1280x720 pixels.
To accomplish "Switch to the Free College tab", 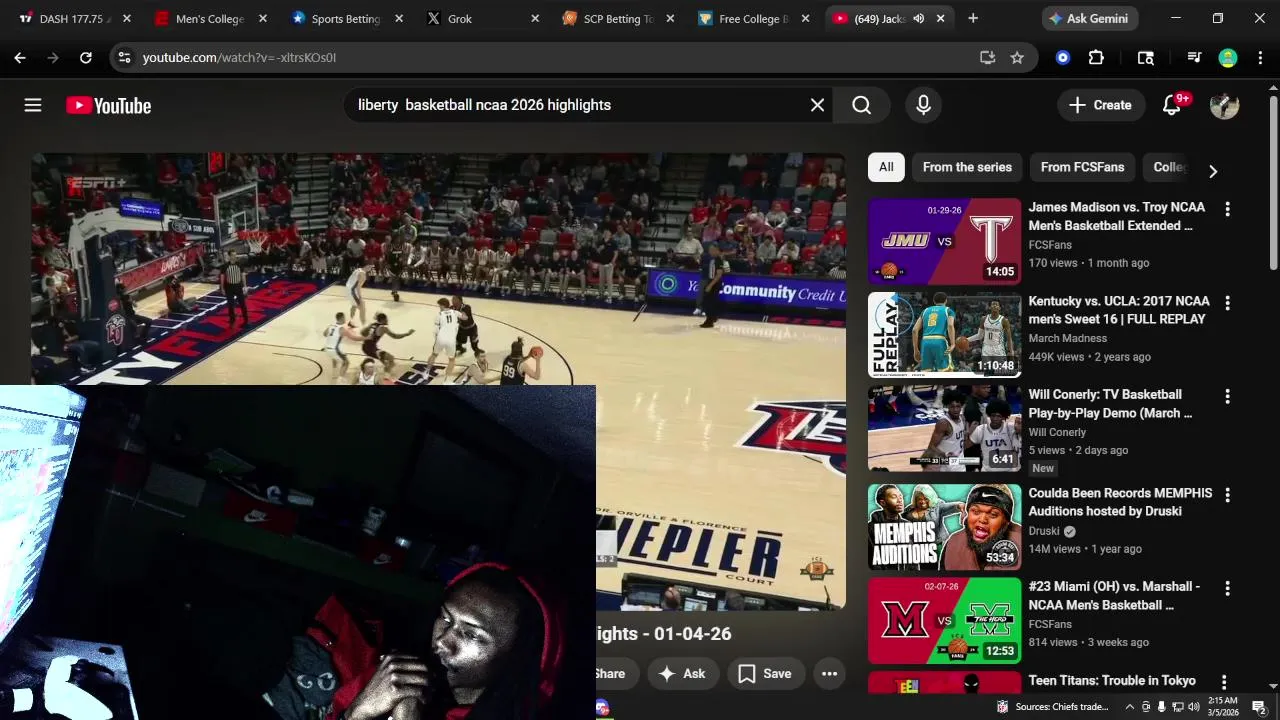I will click(753, 18).
